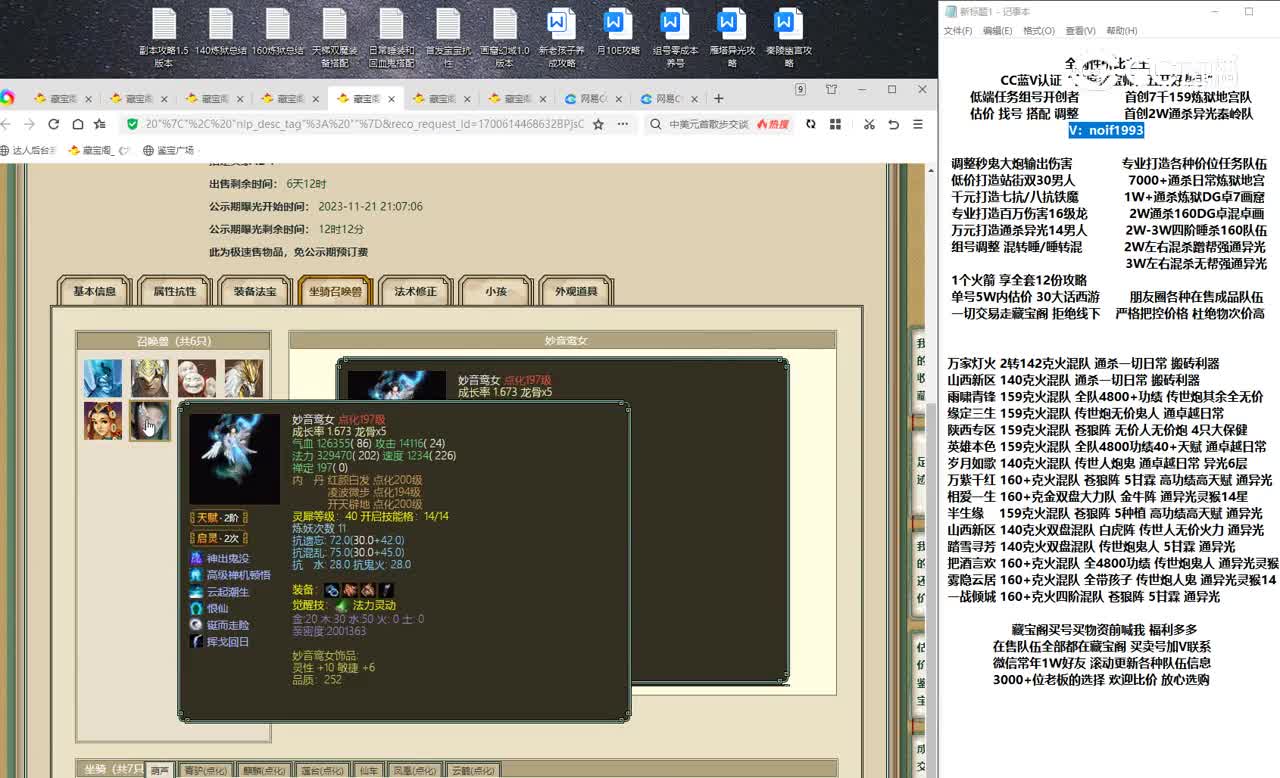Open desktop document 秦陵幽宫攻略

(789, 39)
